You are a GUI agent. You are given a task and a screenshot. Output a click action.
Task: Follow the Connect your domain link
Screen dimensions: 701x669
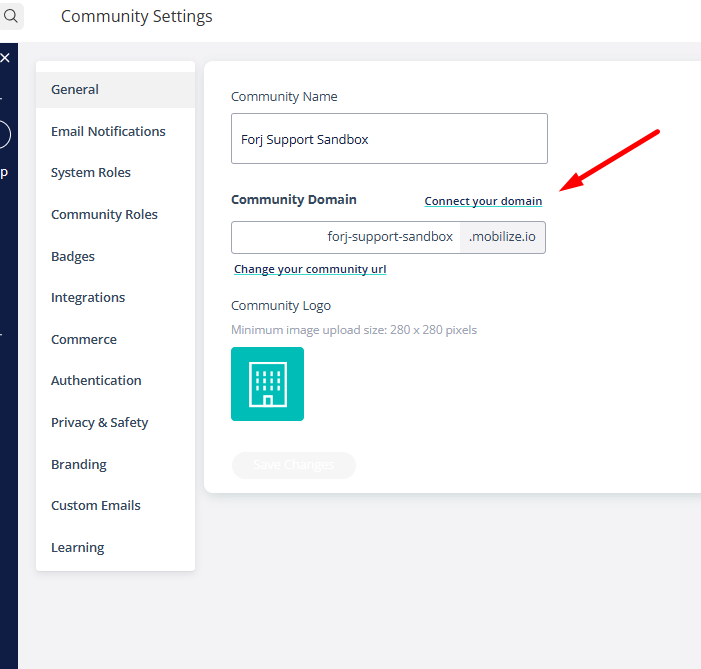click(483, 201)
